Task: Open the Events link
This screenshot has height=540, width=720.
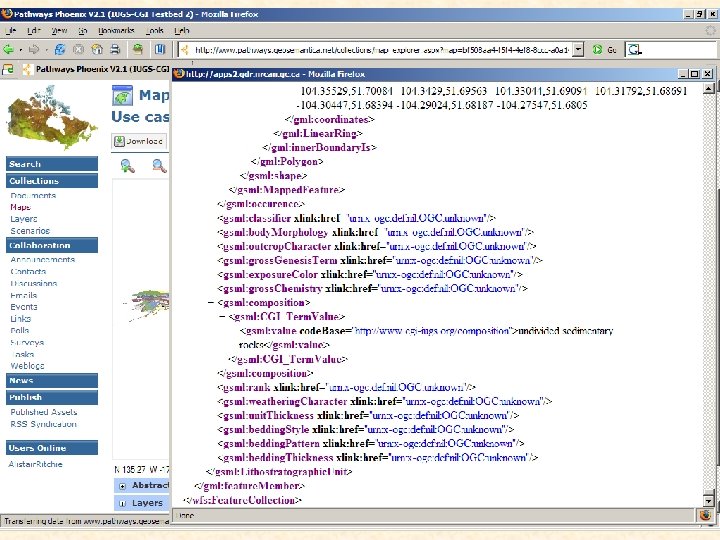Action: [x=24, y=307]
